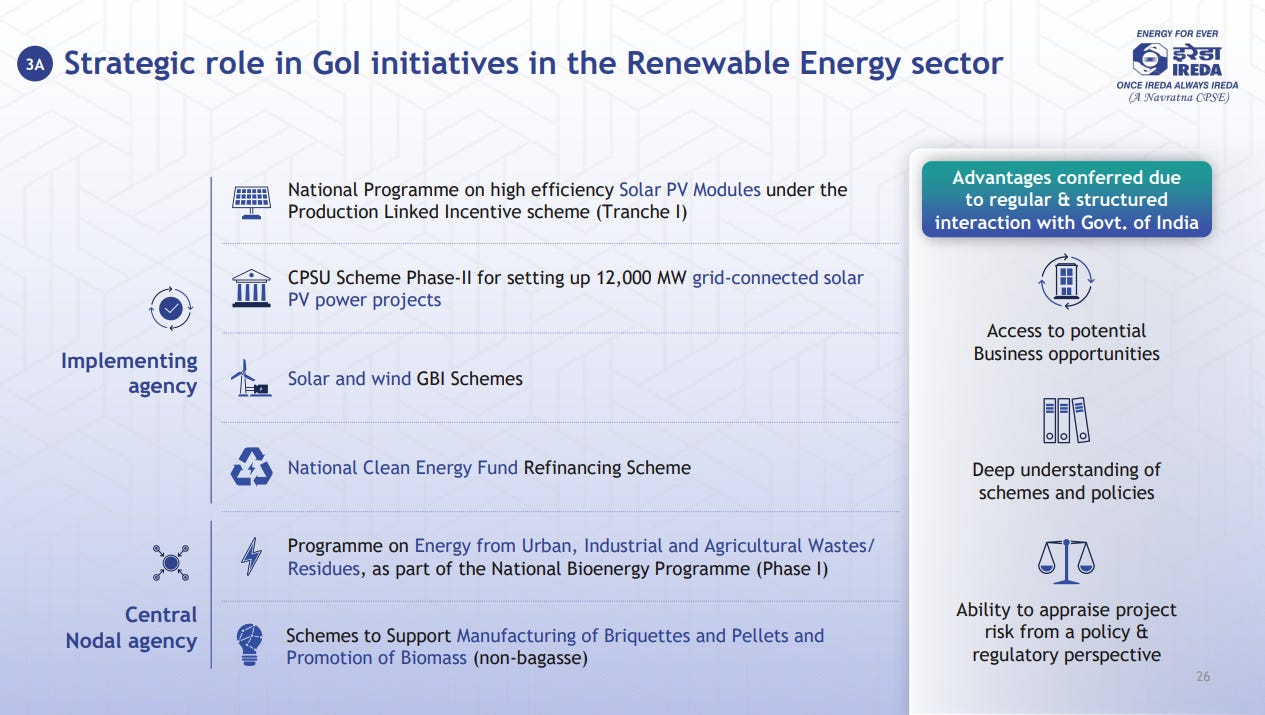Click the Access to potential Business opportunities text
The image size is (1265, 715).
click(x=1066, y=342)
